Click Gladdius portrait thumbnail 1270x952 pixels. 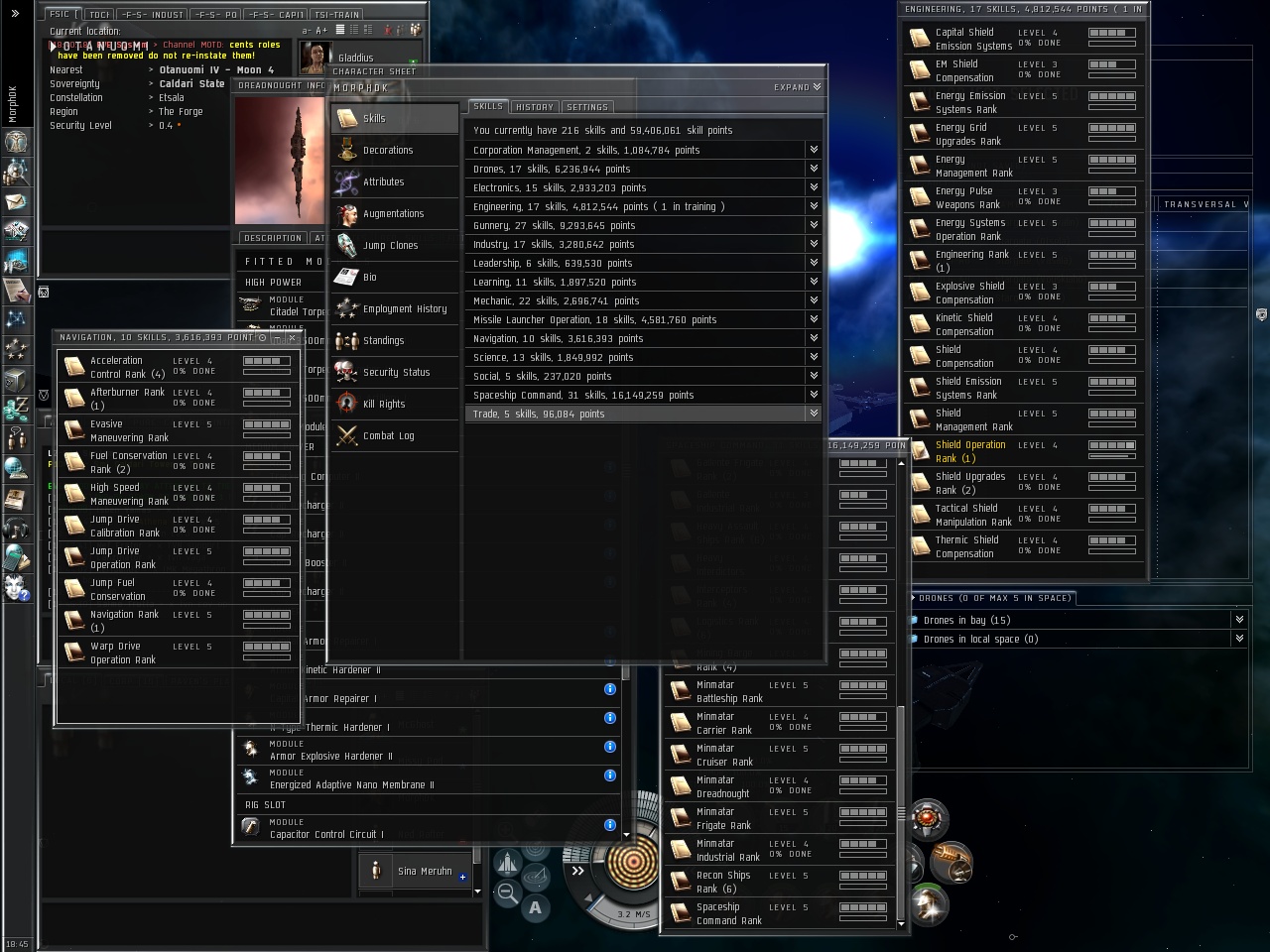(315, 58)
